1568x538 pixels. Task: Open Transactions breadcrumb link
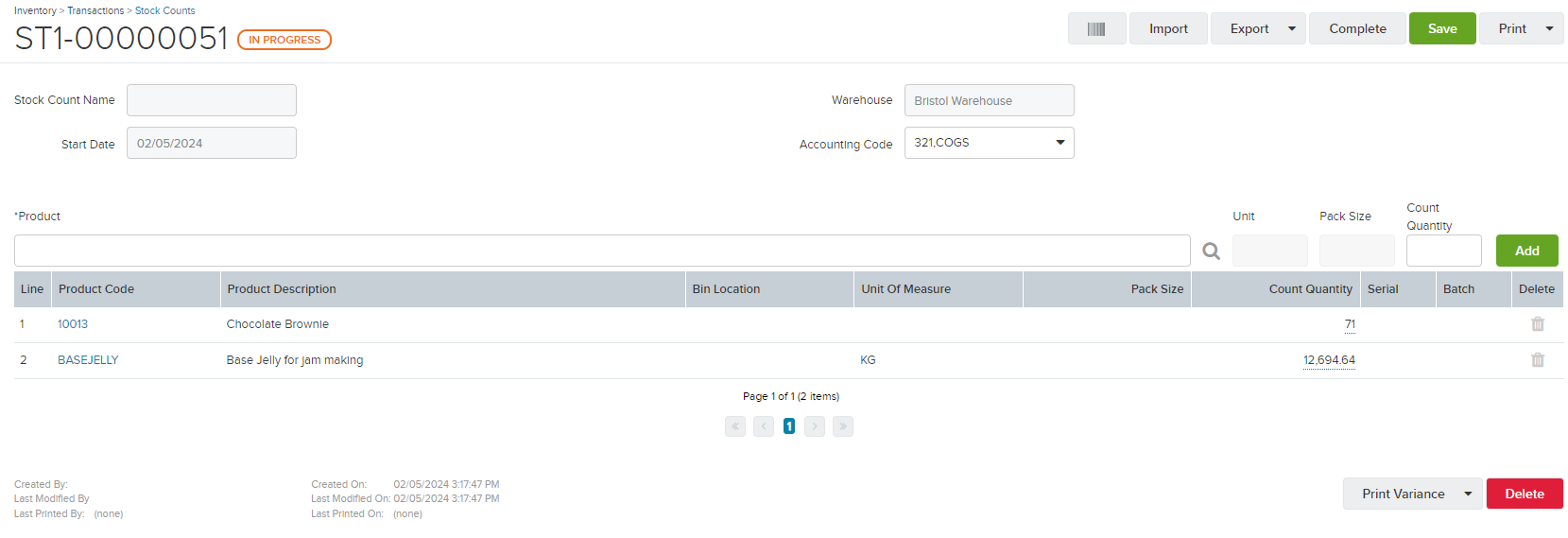pyautogui.click(x=95, y=10)
